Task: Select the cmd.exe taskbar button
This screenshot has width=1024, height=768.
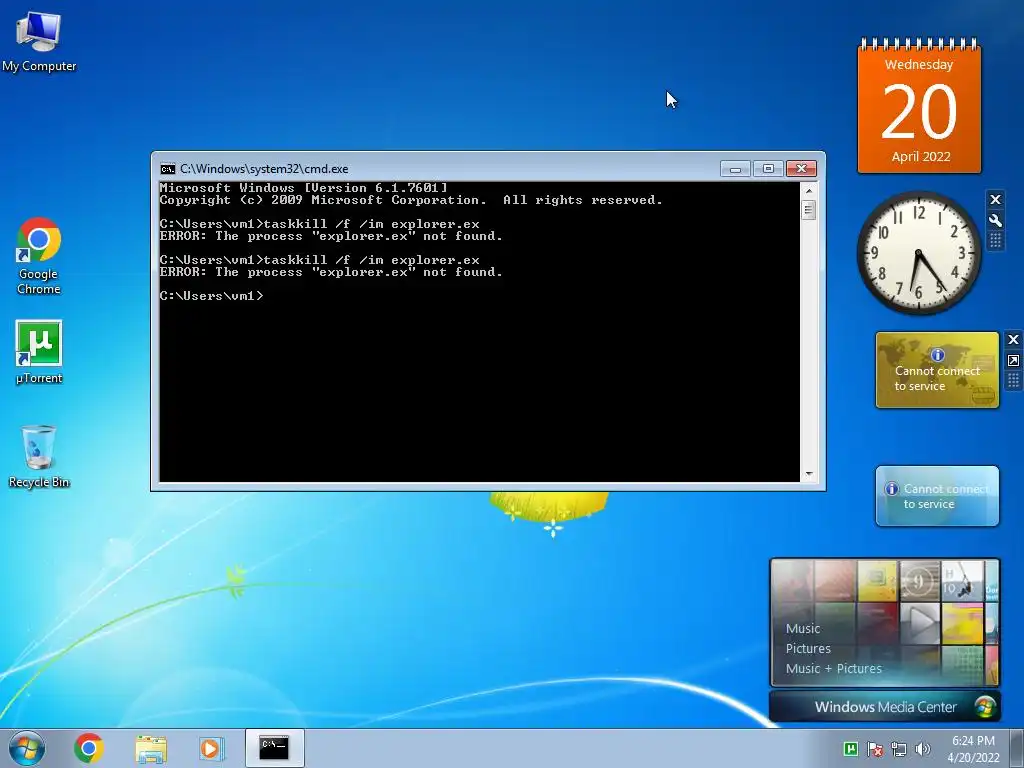Action: pyautogui.click(x=274, y=748)
